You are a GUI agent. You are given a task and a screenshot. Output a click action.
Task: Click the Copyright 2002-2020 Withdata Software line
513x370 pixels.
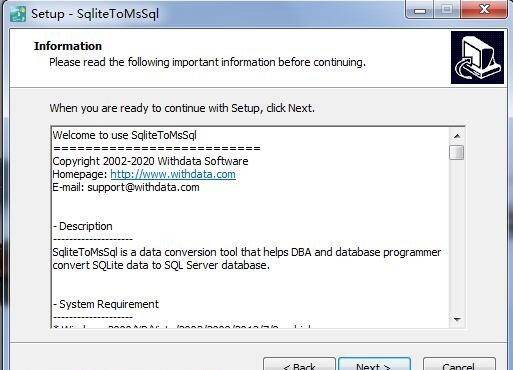[x=150, y=161]
